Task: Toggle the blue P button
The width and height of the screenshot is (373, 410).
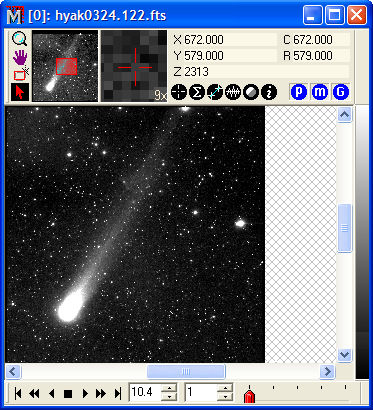Action: click(x=299, y=92)
